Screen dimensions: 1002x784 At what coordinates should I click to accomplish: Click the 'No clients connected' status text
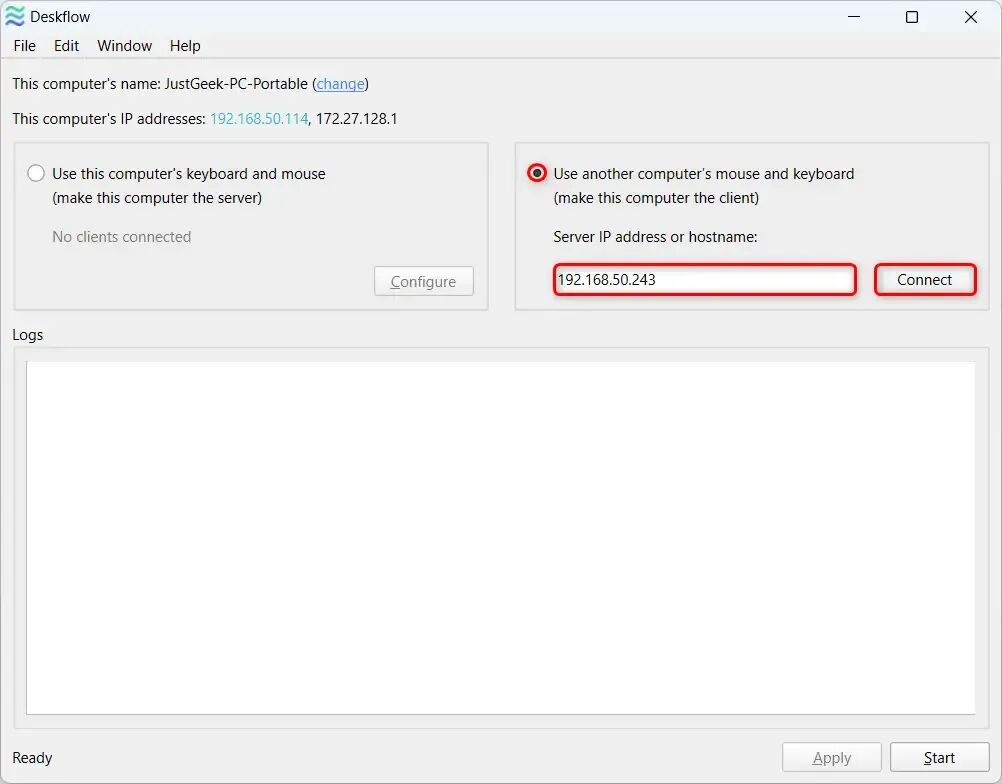(x=121, y=237)
